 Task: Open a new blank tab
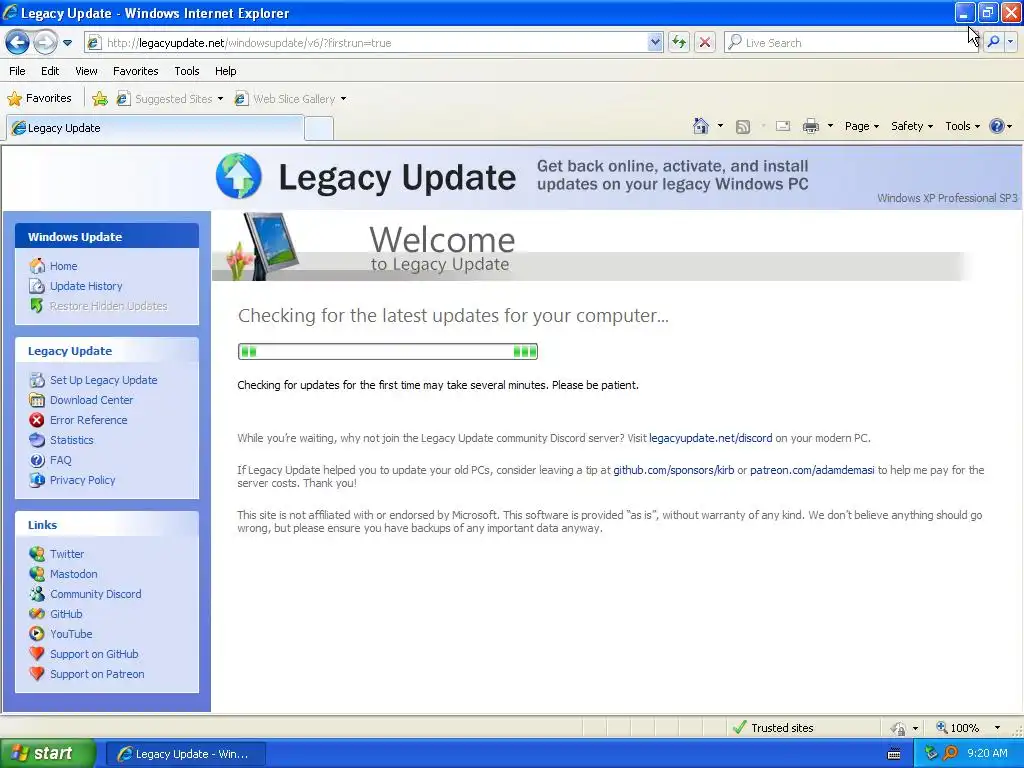[x=319, y=128]
